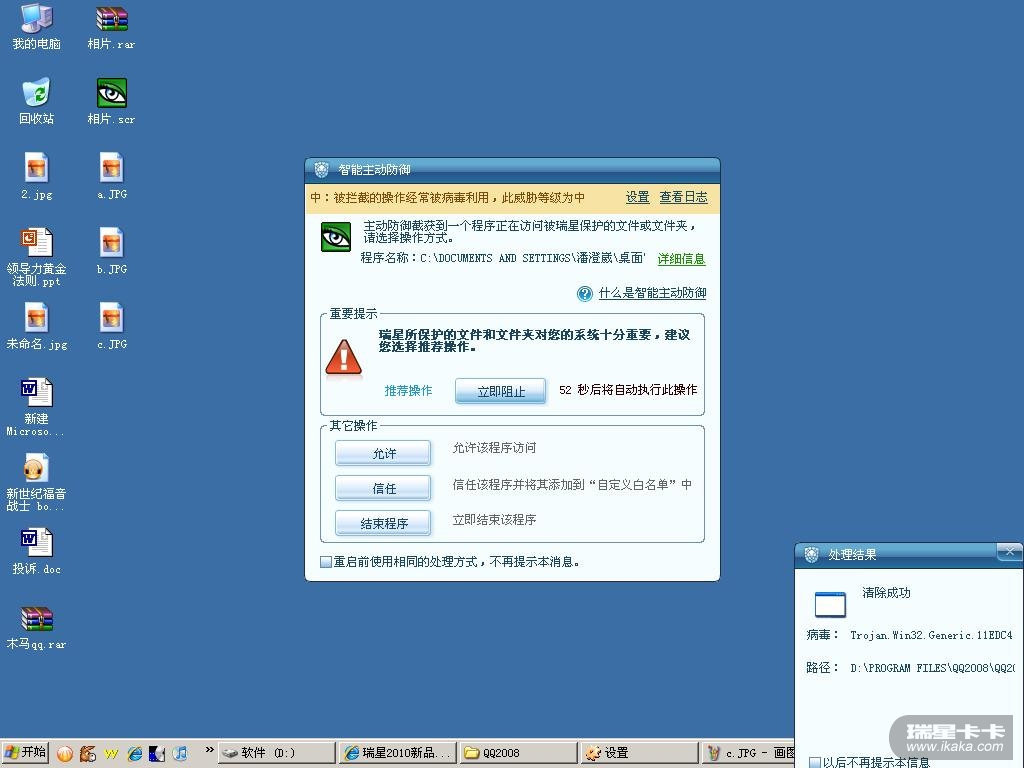Click the window icon beside 清除成功
Image resolution: width=1024 pixels, height=768 pixels.
tap(830, 604)
